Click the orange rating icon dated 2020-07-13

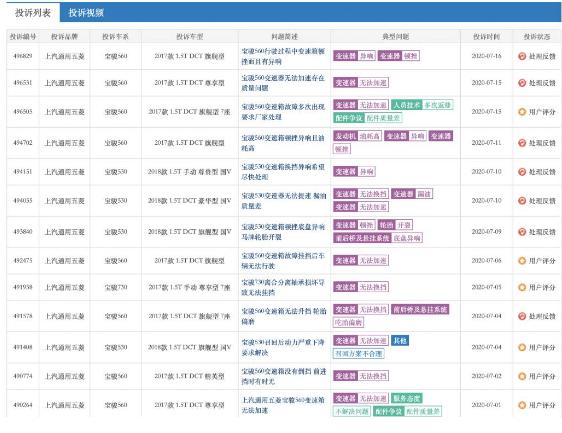pyautogui.click(x=522, y=112)
